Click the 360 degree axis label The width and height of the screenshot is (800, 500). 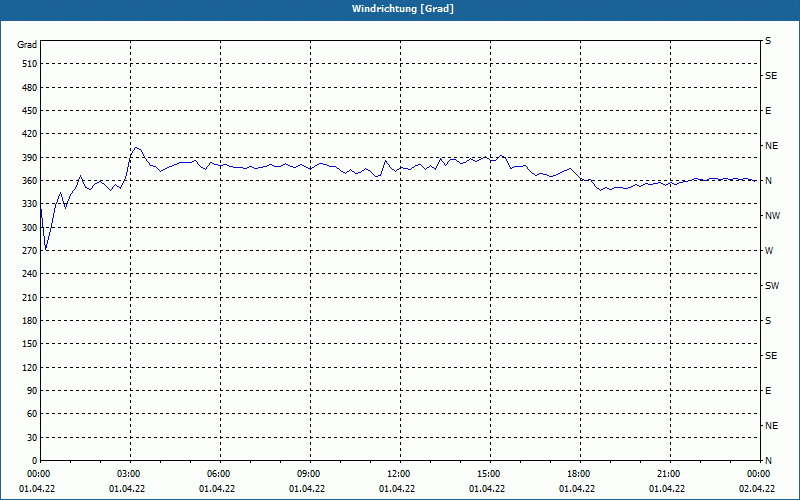click(x=30, y=181)
